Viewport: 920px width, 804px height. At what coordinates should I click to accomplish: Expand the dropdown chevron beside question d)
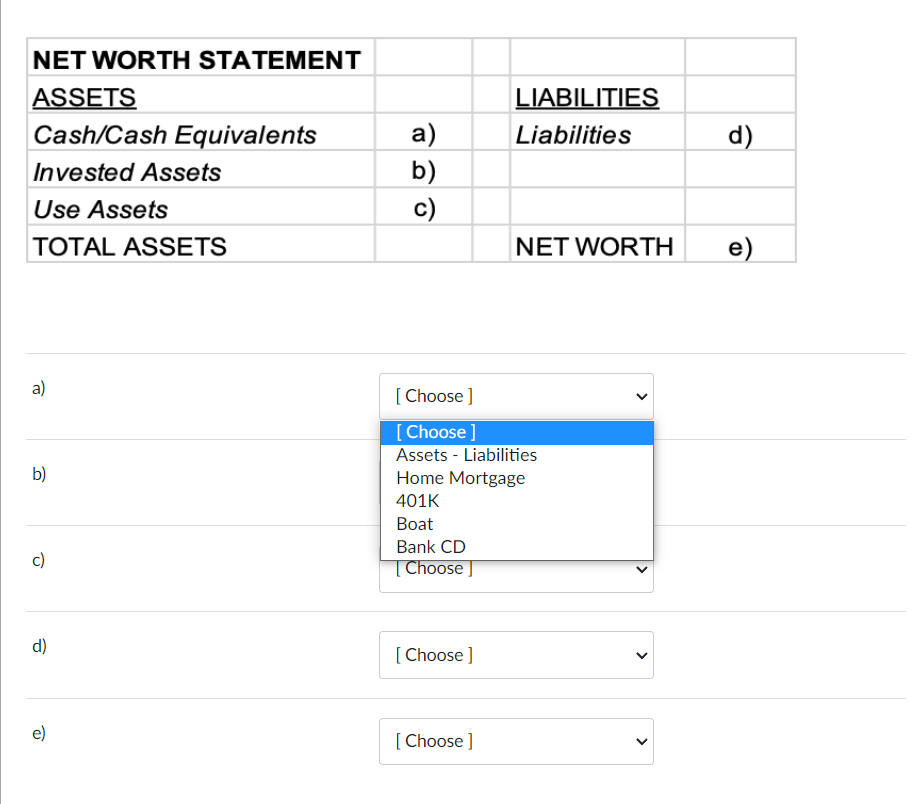641,655
